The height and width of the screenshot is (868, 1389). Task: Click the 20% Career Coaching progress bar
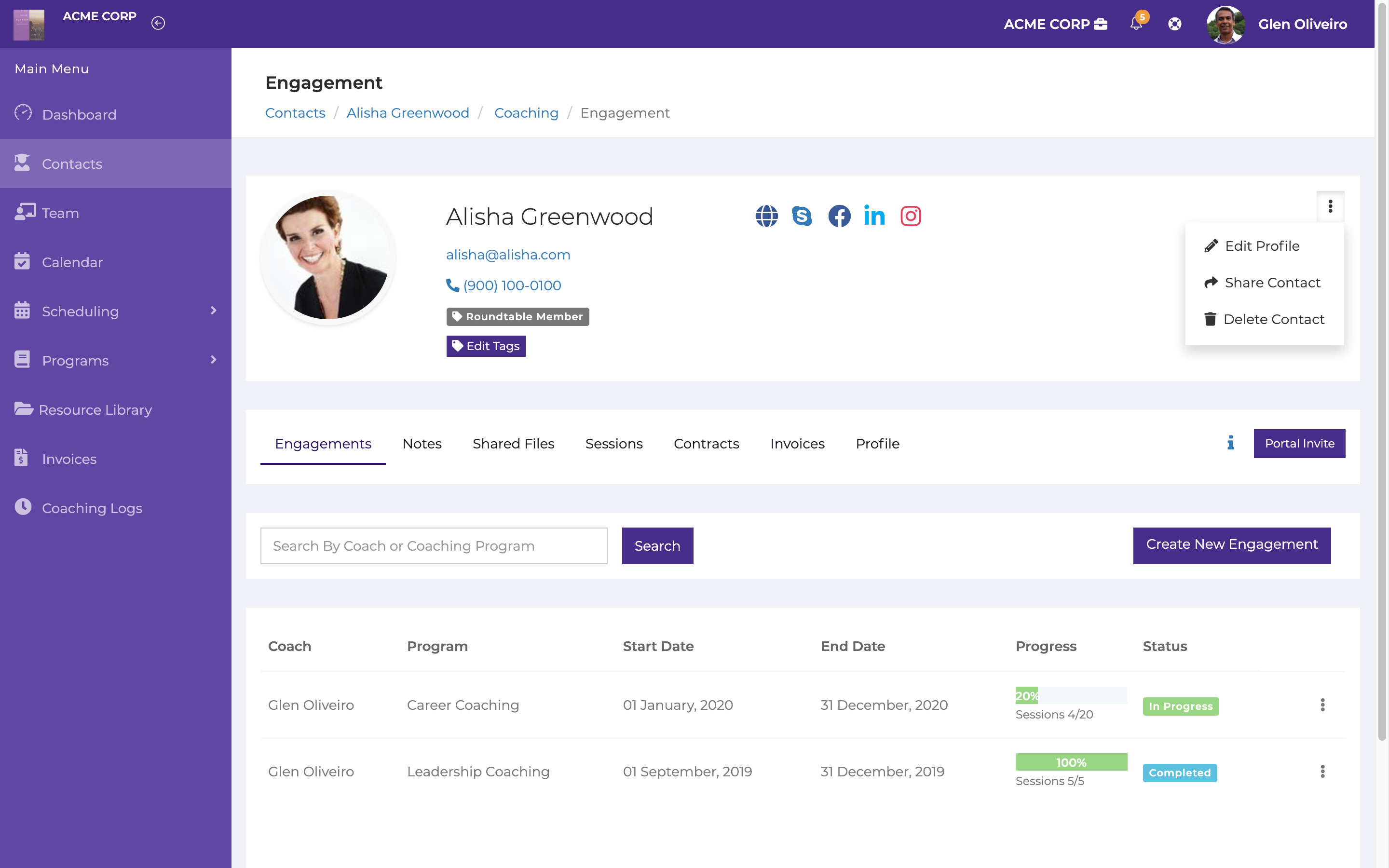click(x=1071, y=695)
